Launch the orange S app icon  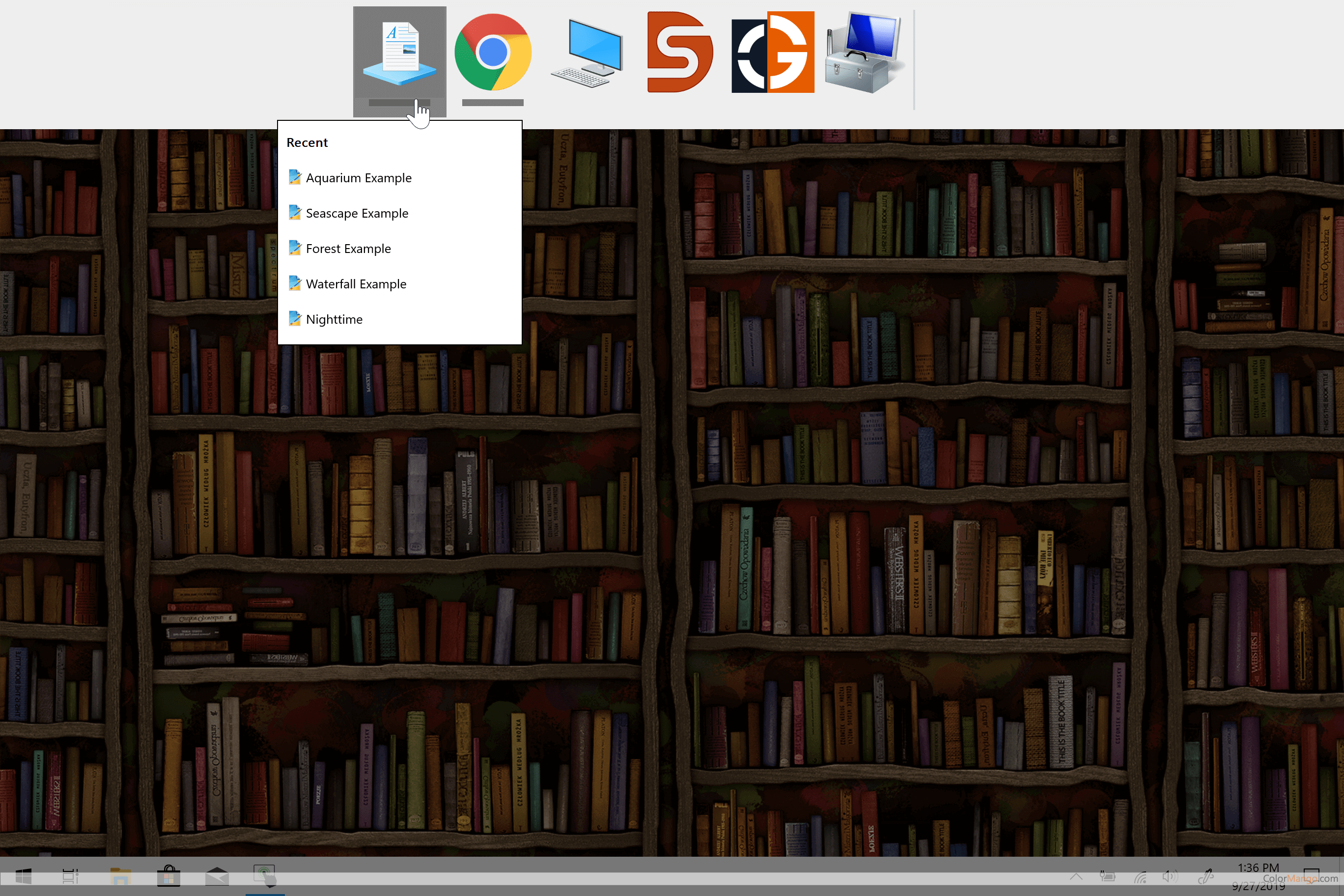click(x=679, y=52)
